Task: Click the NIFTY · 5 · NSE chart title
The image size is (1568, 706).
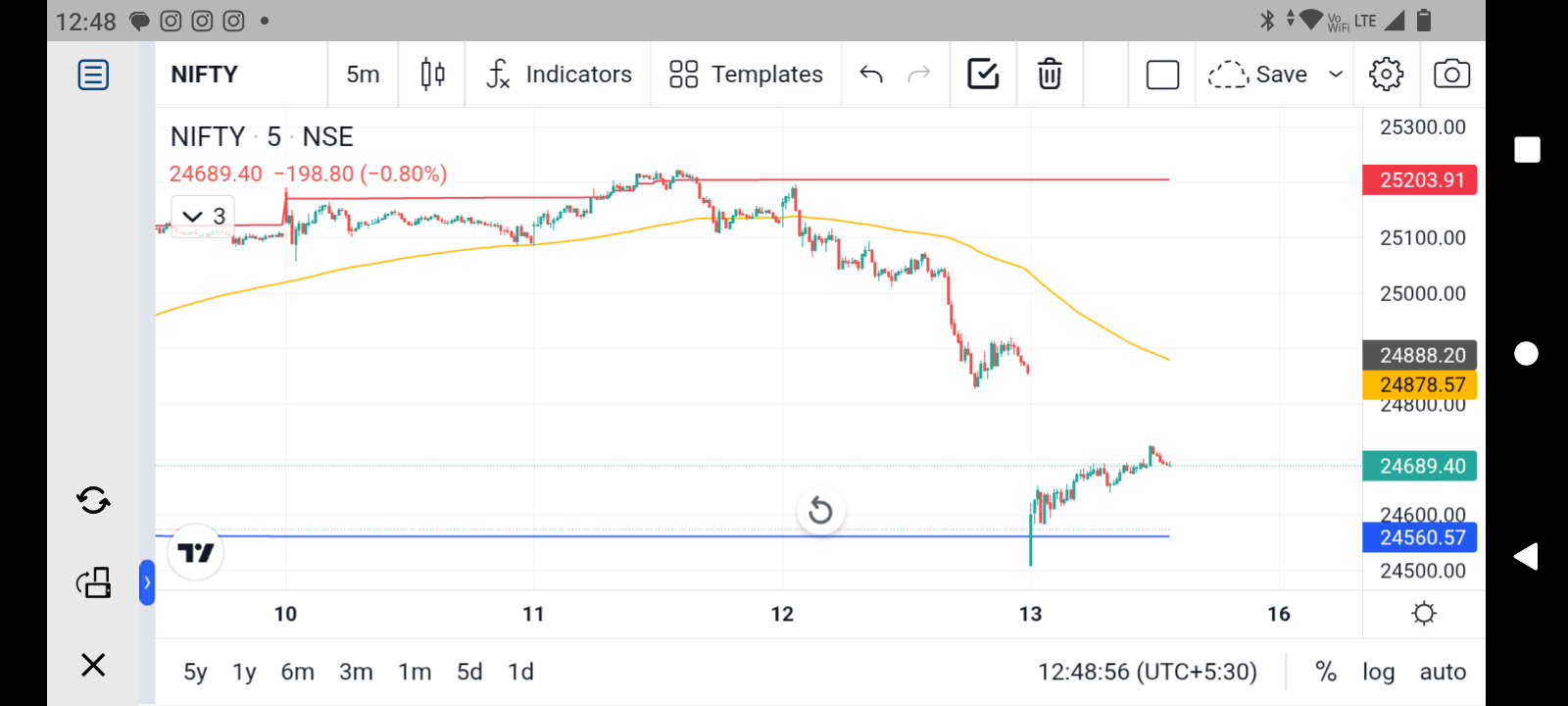Action: 262,136
